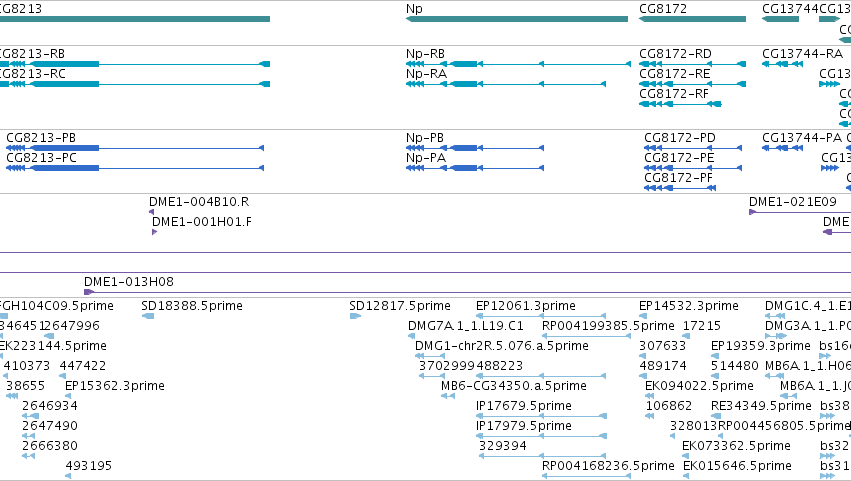This screenshot has height=481, width=851.
Task: Select transcript Np-RB
Action: [x=518, y=64]
